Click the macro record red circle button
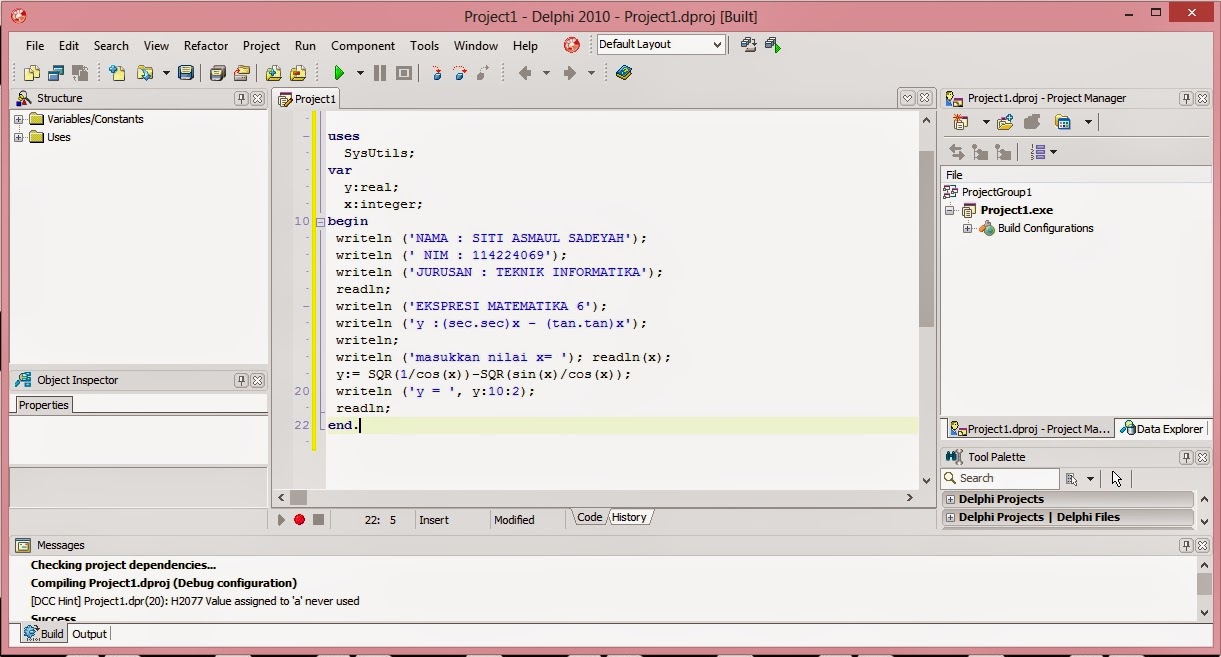This screenshot has height=657, width=1221. pos(299,520)
